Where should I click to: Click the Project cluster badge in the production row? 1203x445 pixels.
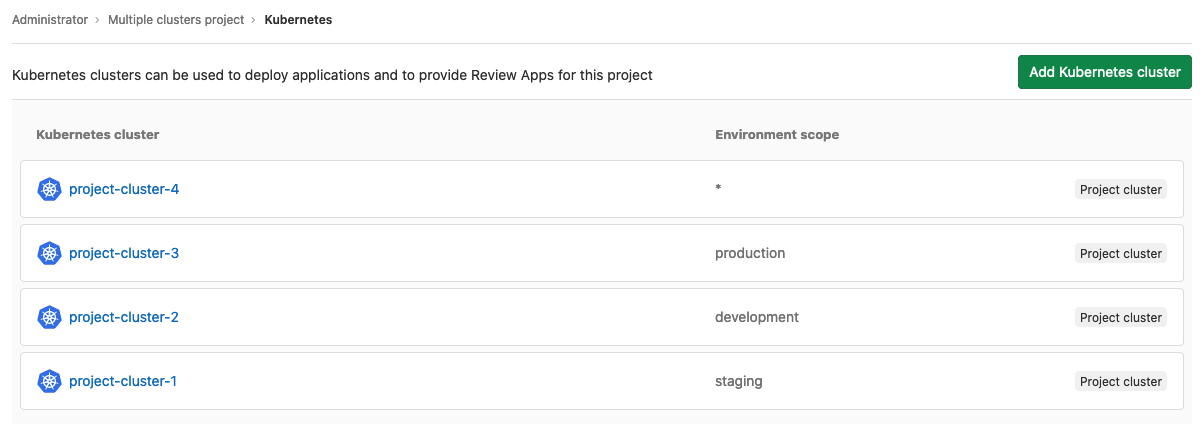tap(1120, 254)
